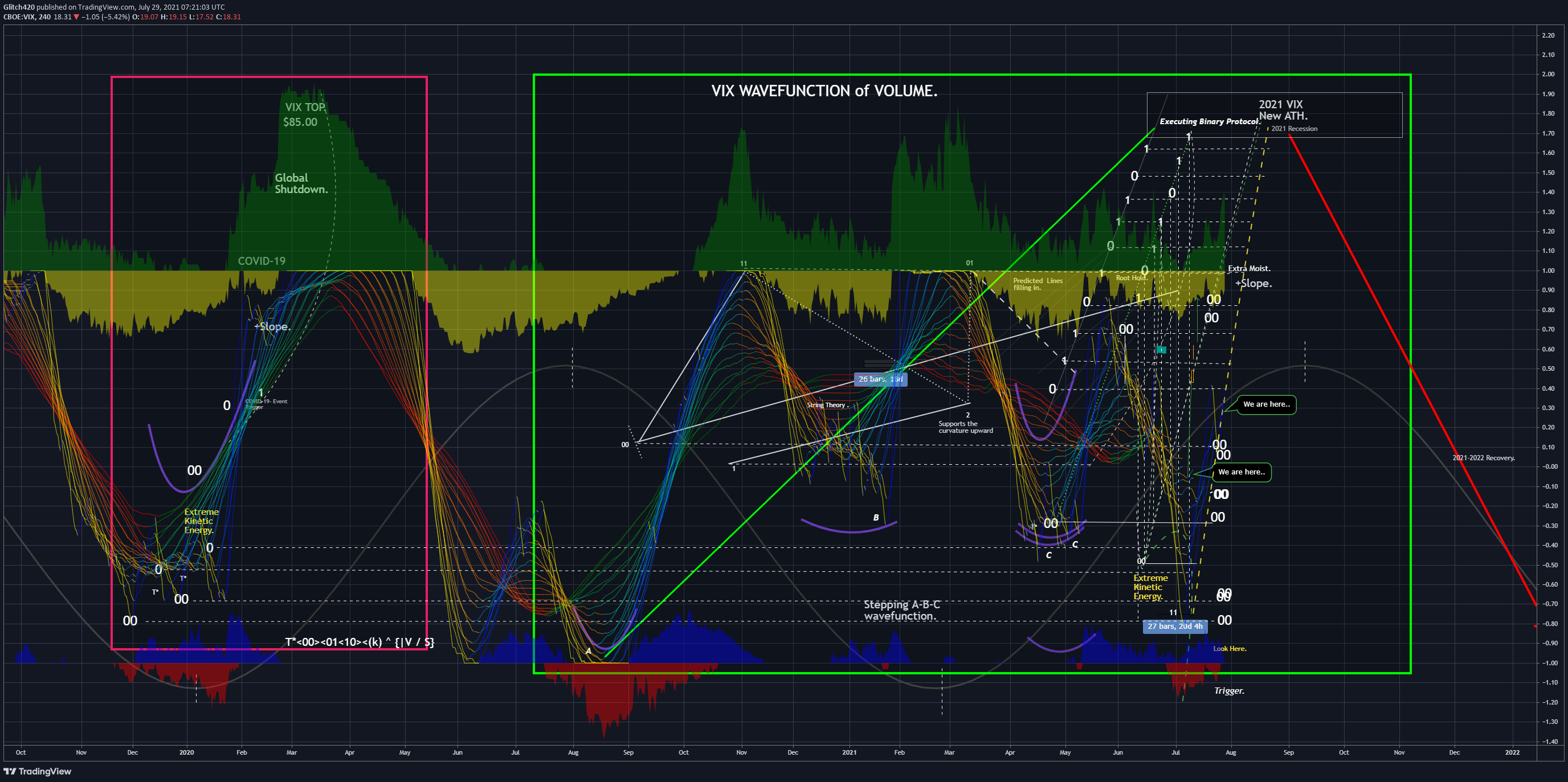Click the Root Hold. annotation
This screenshot has width=1568, height=782.
pyautogui.click(x=1132, y=278)
